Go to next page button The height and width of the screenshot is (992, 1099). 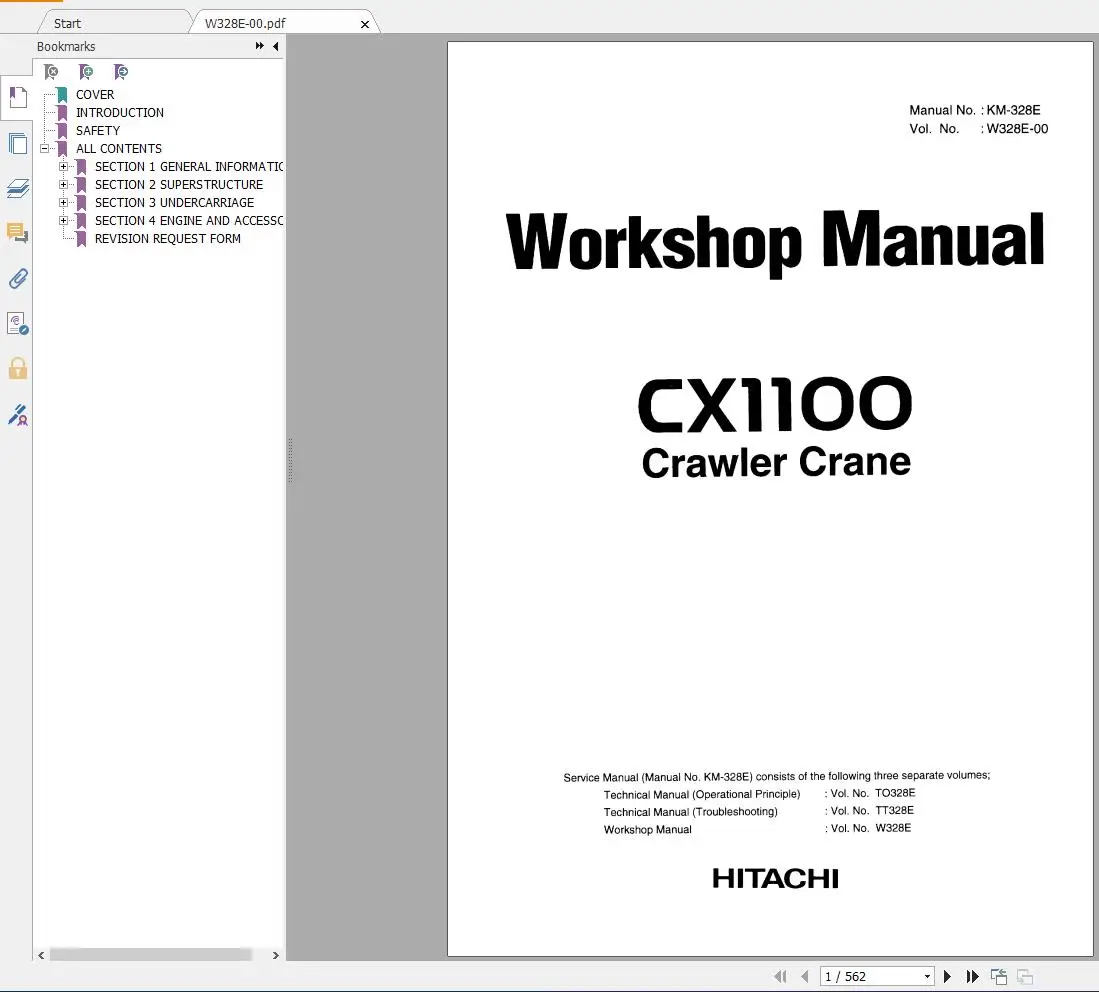coord(948,977)
